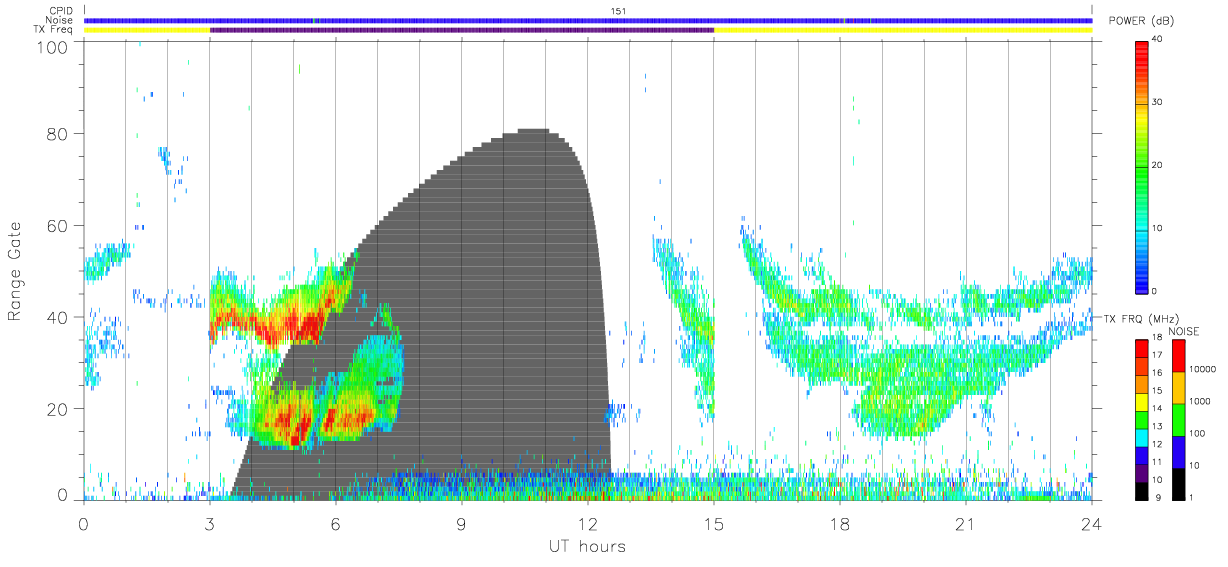Click the 100 label on NOISE scale

1198,433
